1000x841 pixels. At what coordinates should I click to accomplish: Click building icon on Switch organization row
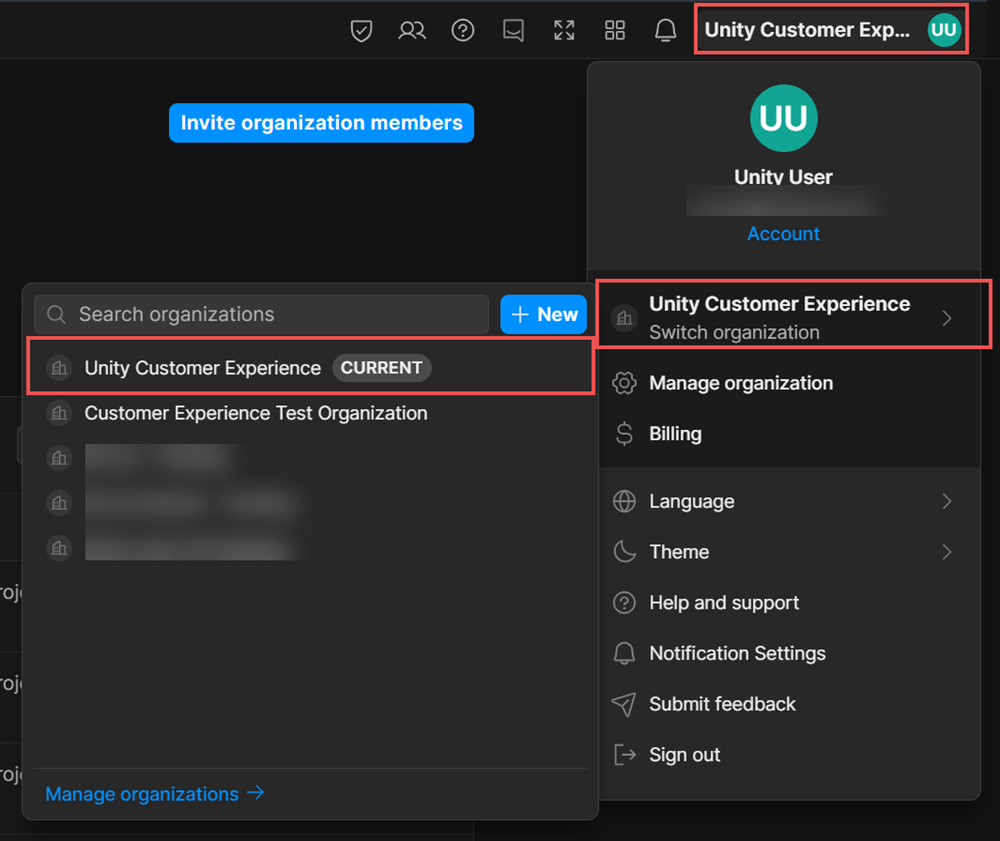point(624,318)
